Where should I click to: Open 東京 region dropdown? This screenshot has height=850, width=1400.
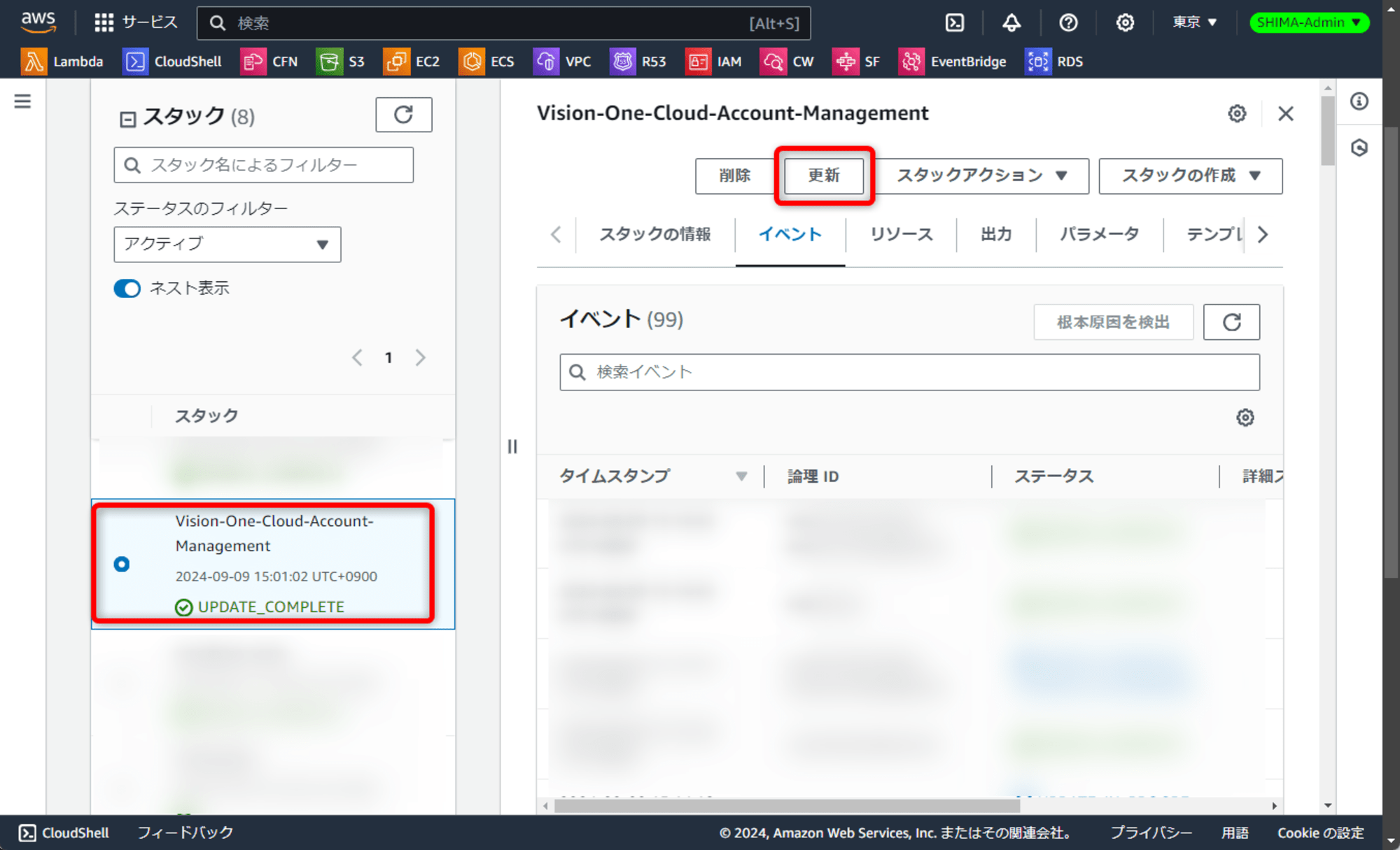click(x=1195, y=22)
